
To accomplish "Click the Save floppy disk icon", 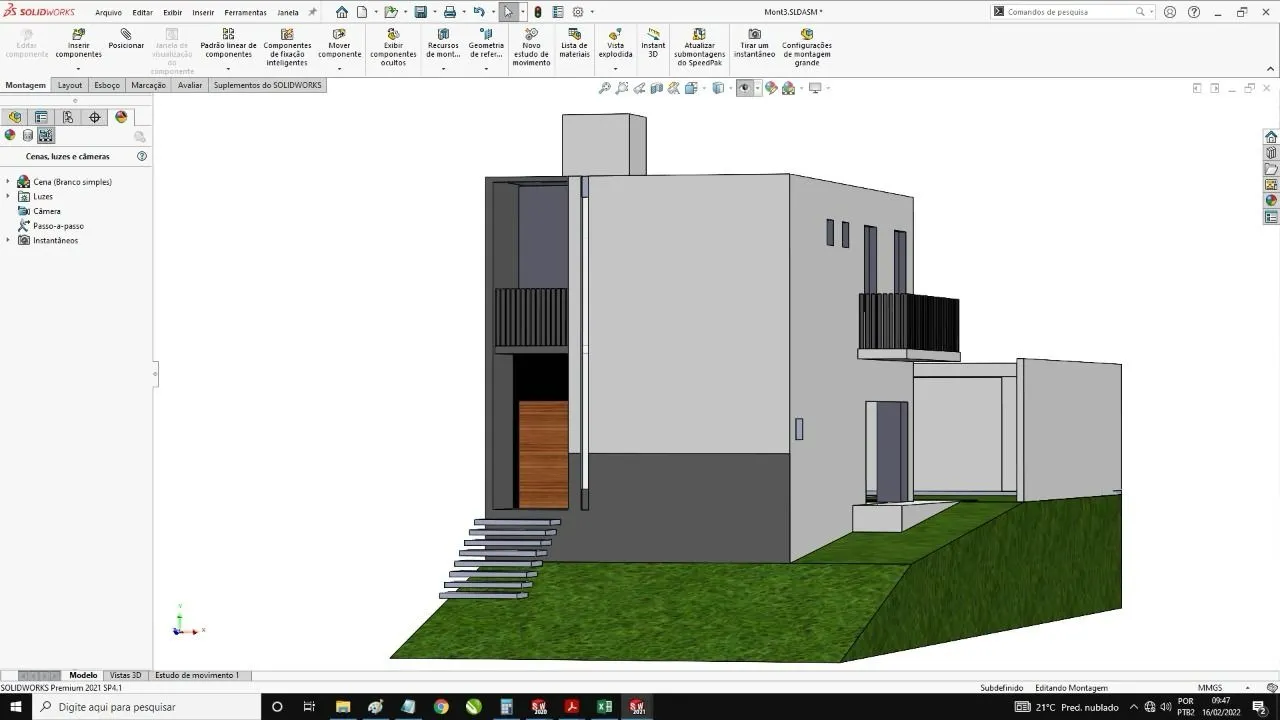I will [x=421, y=12].
